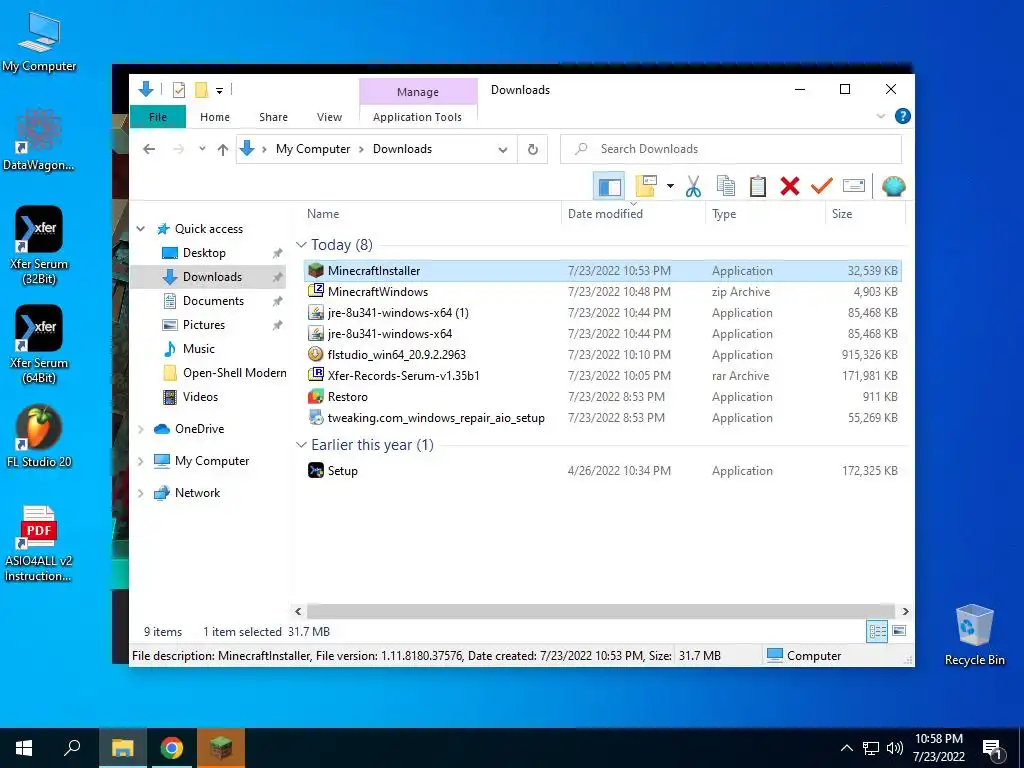Click the globe shell icon in toolbar

tap(893, 187)
